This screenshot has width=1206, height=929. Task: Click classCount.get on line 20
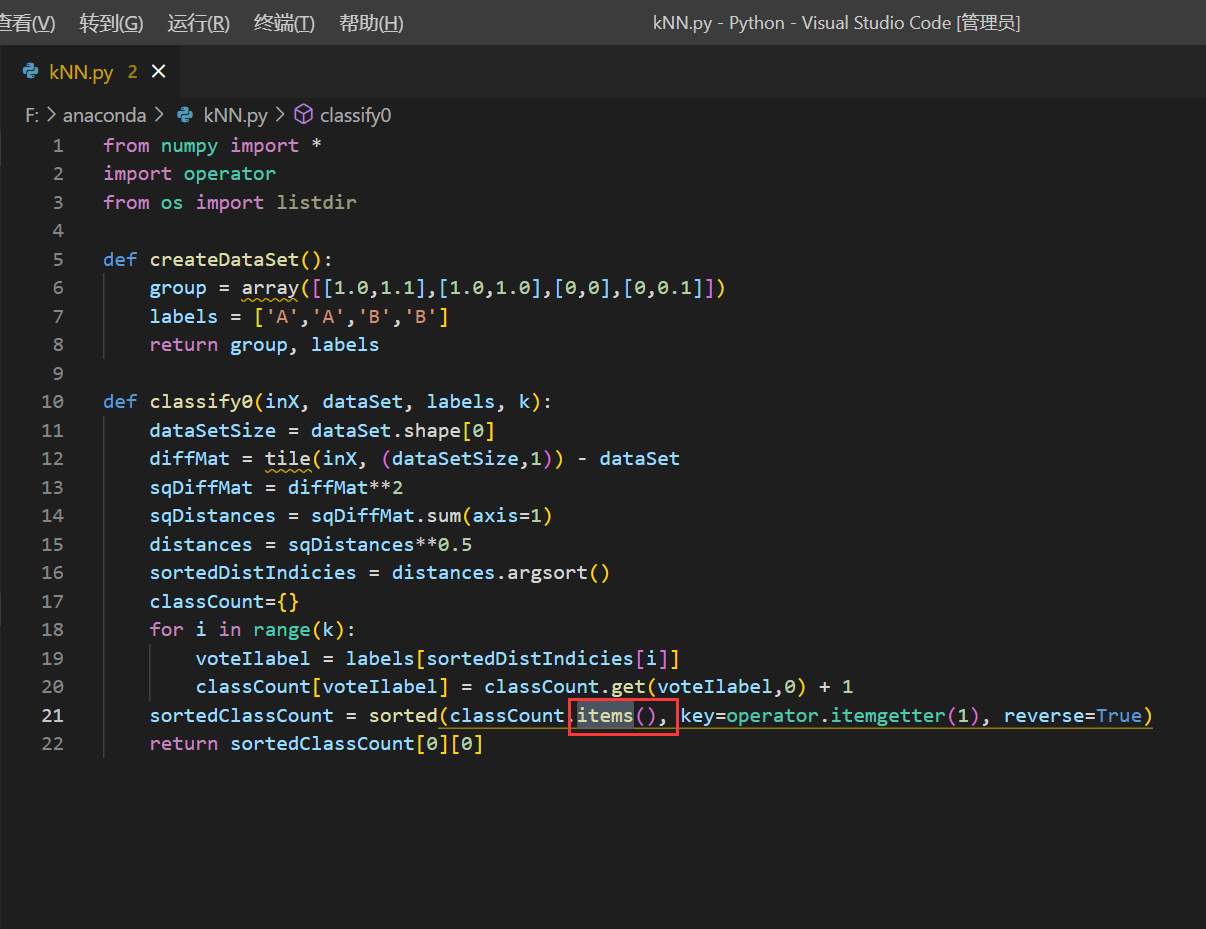coord(565,687)
